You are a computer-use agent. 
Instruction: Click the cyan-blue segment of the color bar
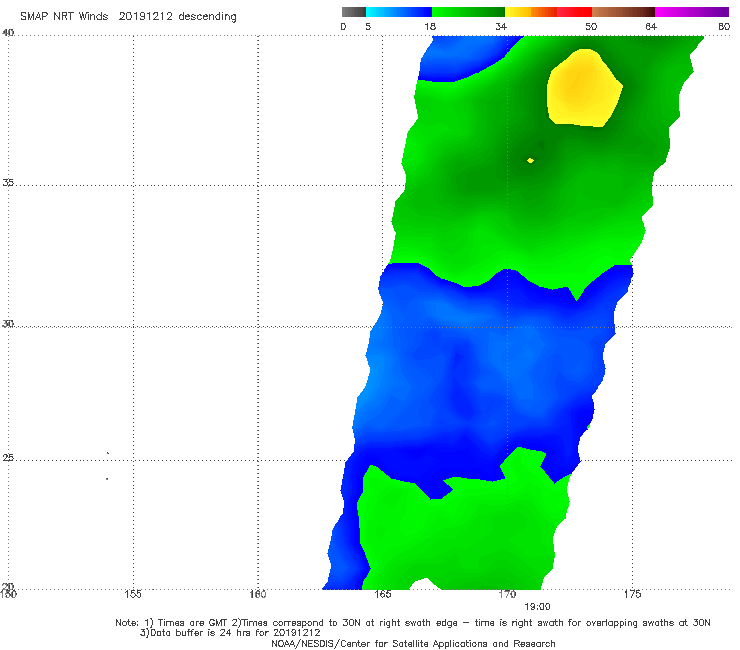(x=399, y=12)
